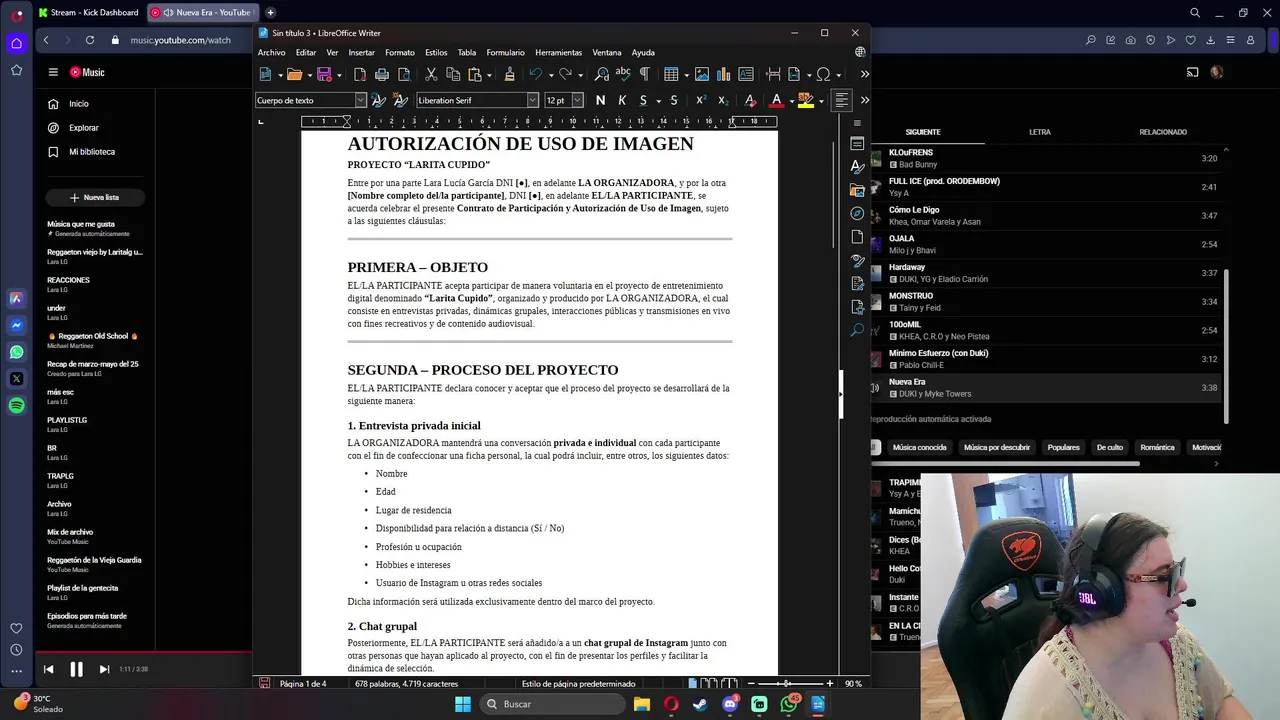
Task: Insert a text box
Action: click(x=746, y=74)
